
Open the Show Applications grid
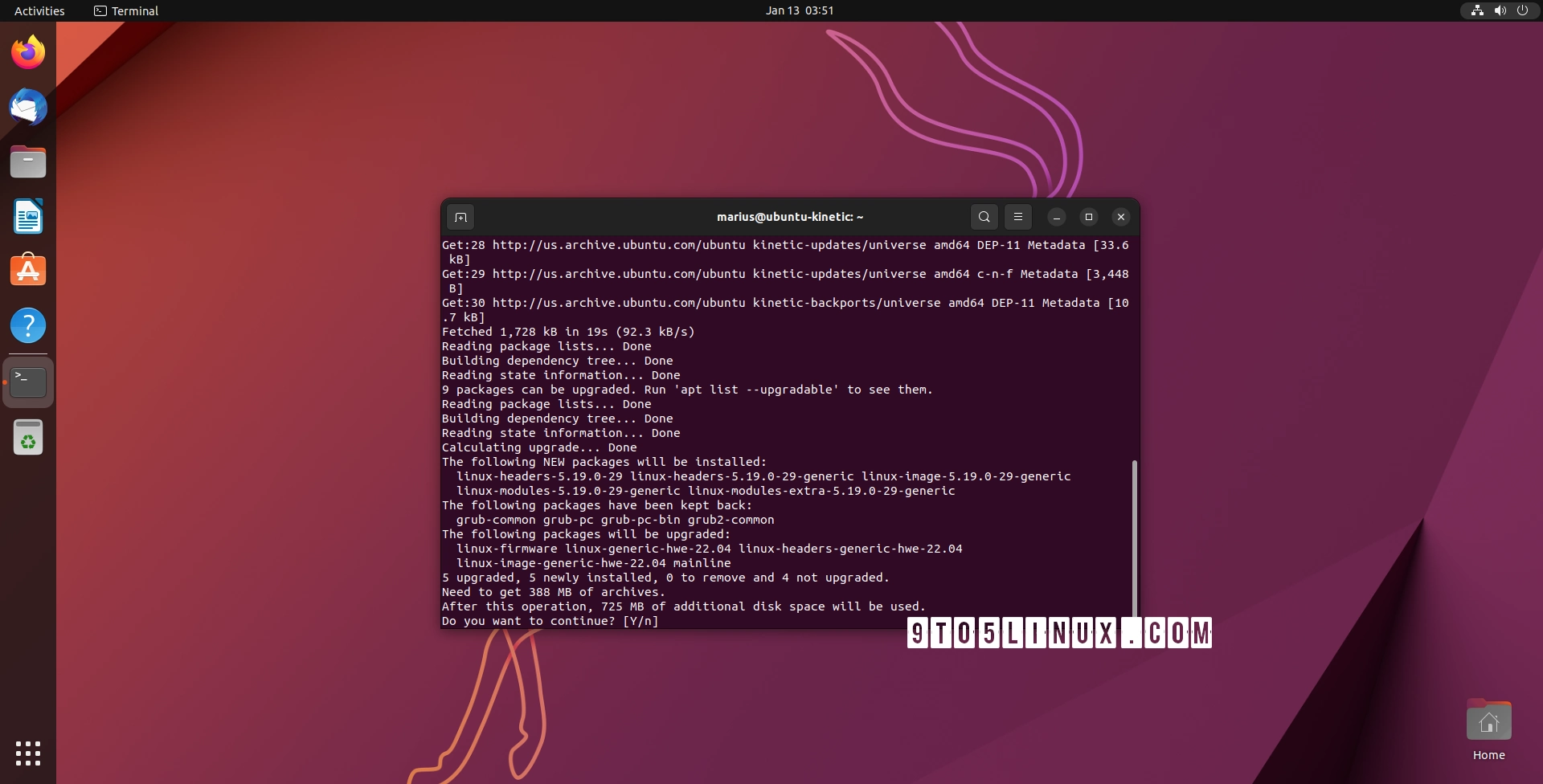28,753
